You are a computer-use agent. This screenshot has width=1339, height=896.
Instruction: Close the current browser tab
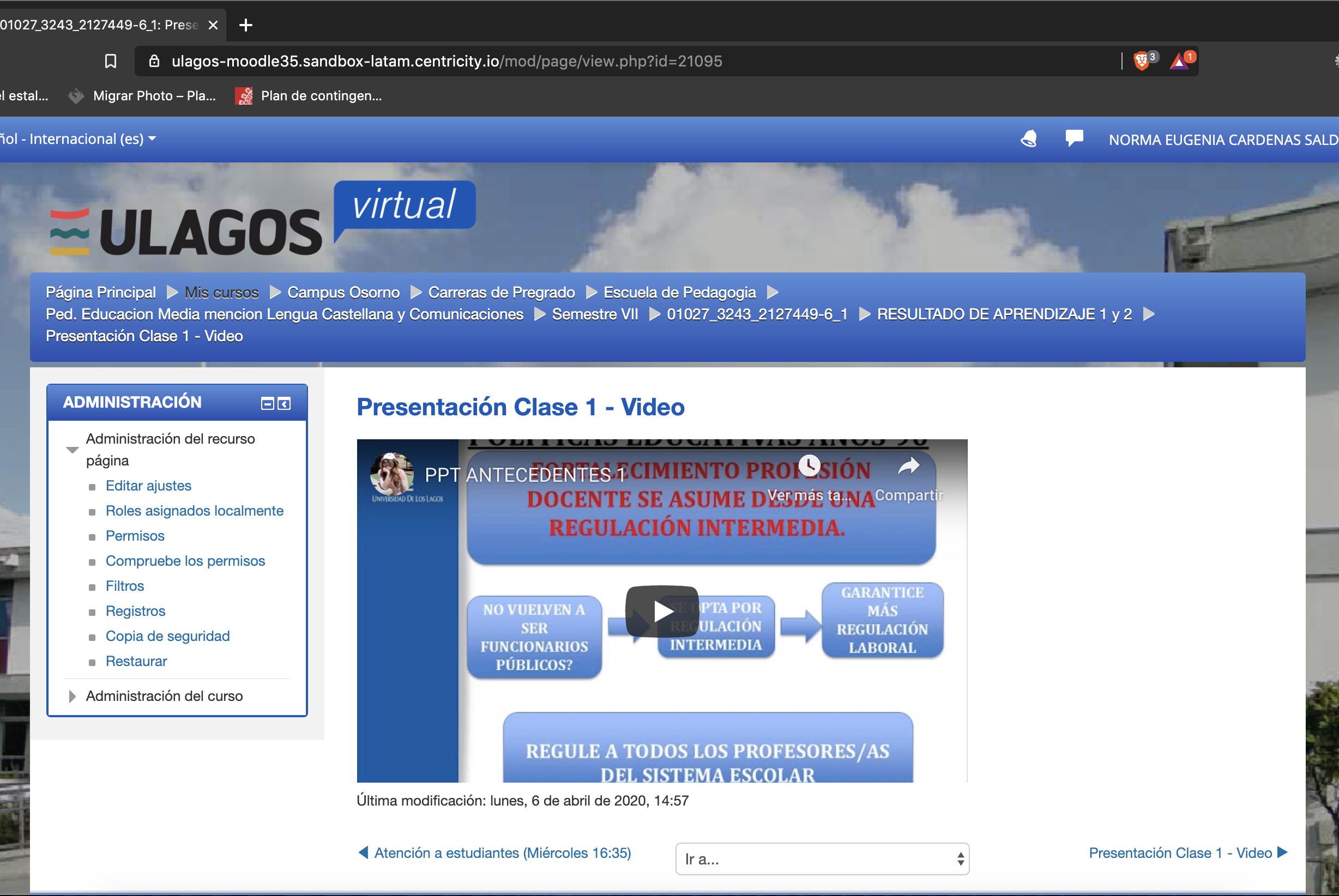pos(213,25)
